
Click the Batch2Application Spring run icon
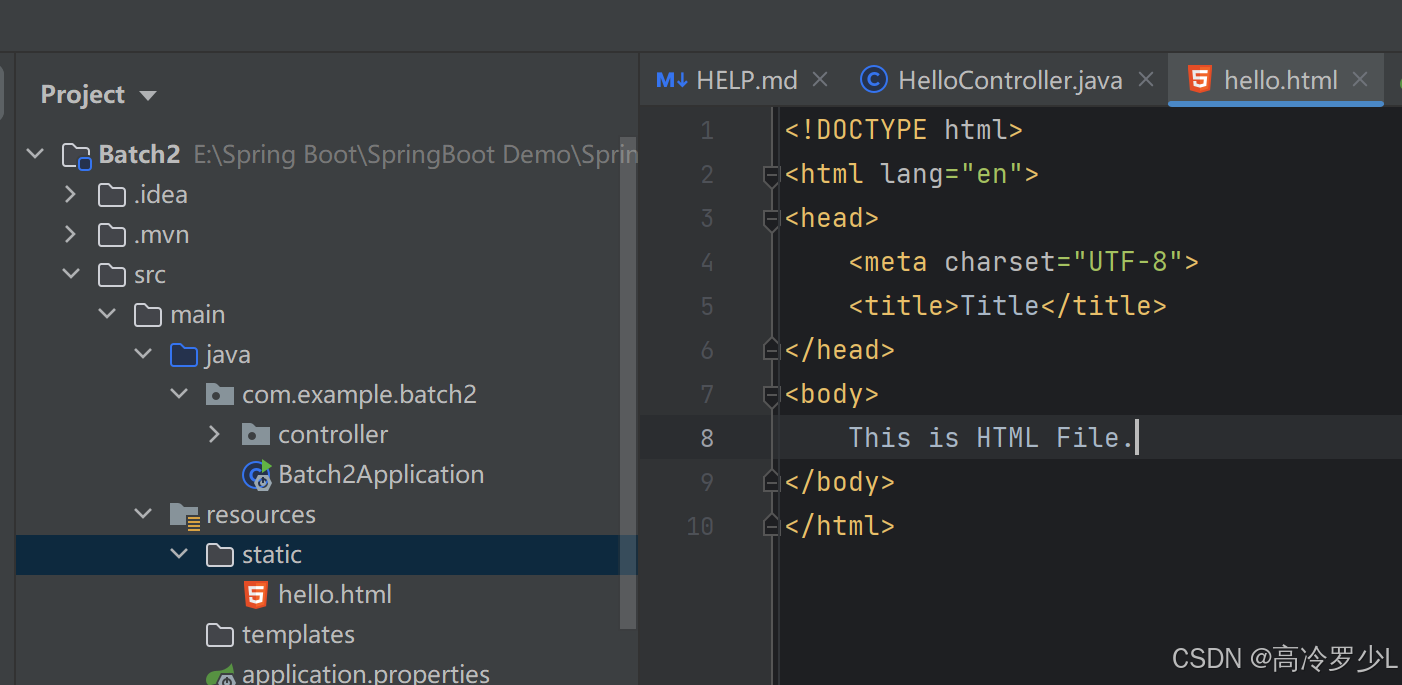tap(257, 475)
